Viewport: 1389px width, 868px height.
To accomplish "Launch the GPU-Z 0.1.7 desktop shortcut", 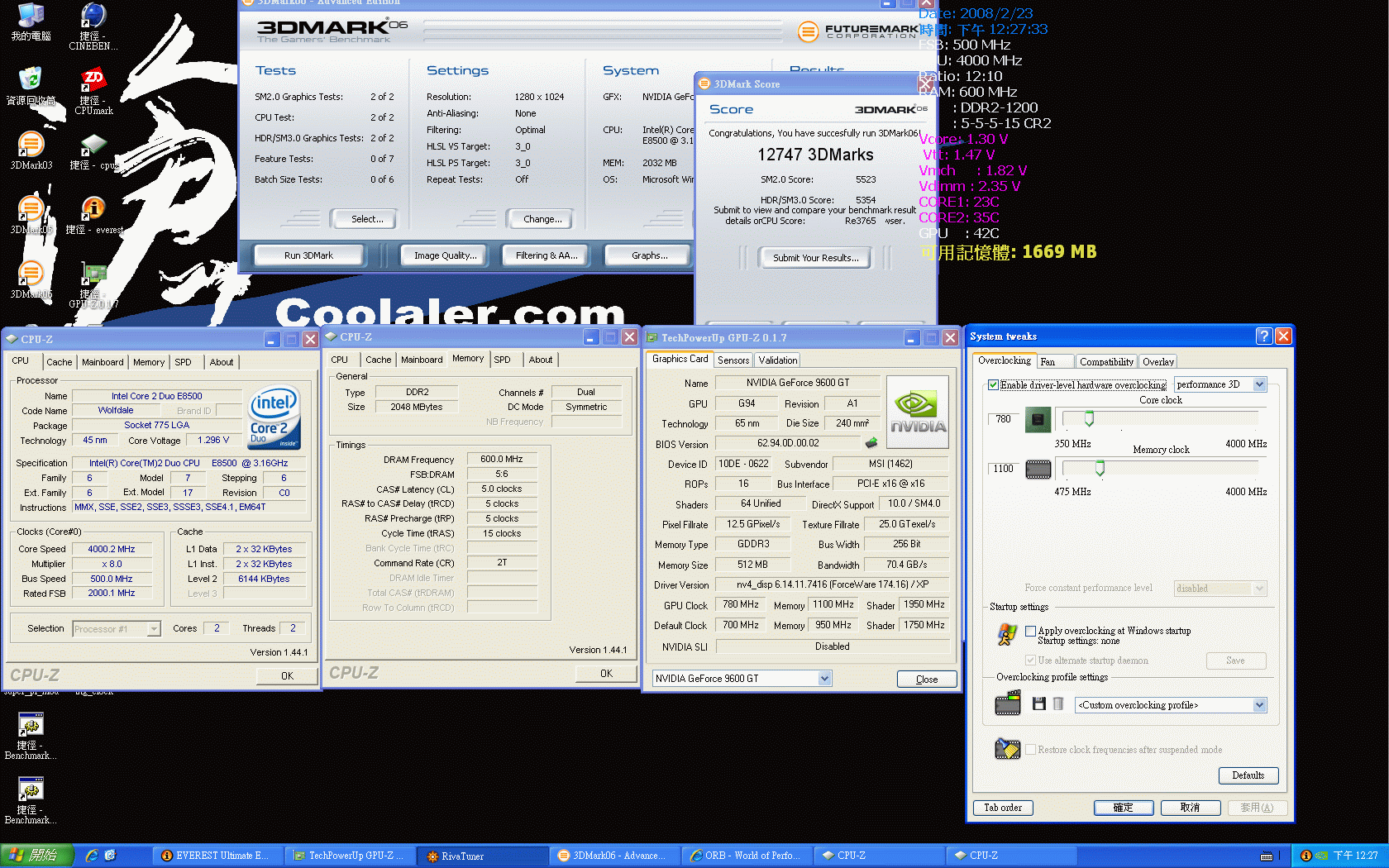I will click(93, 285).
